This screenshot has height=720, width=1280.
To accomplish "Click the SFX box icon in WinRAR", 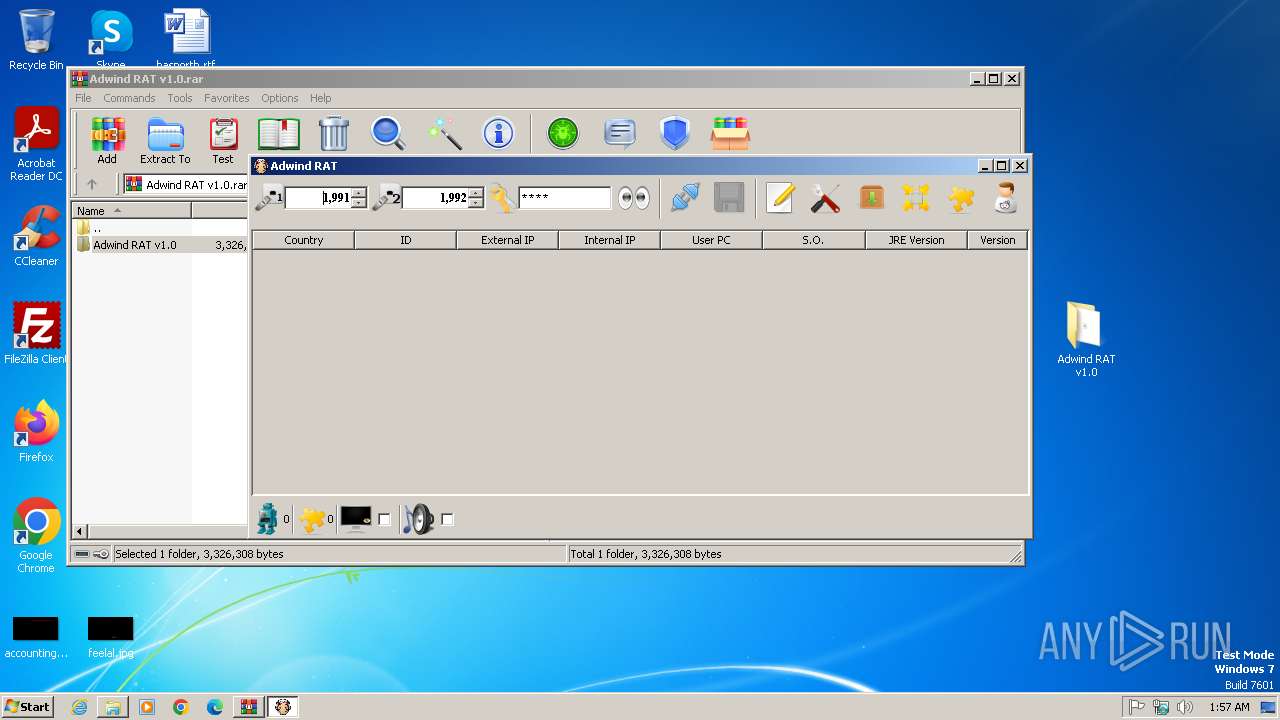I will (731, 133).
